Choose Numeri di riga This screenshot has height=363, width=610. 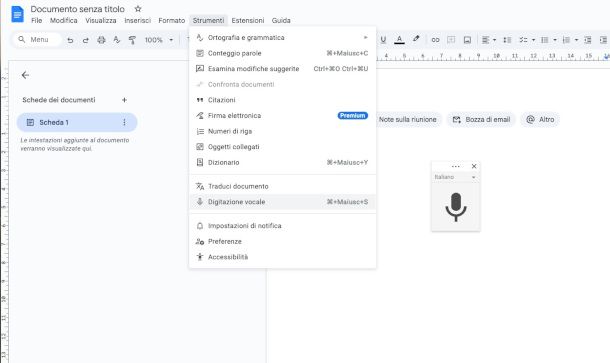[282, 131]
